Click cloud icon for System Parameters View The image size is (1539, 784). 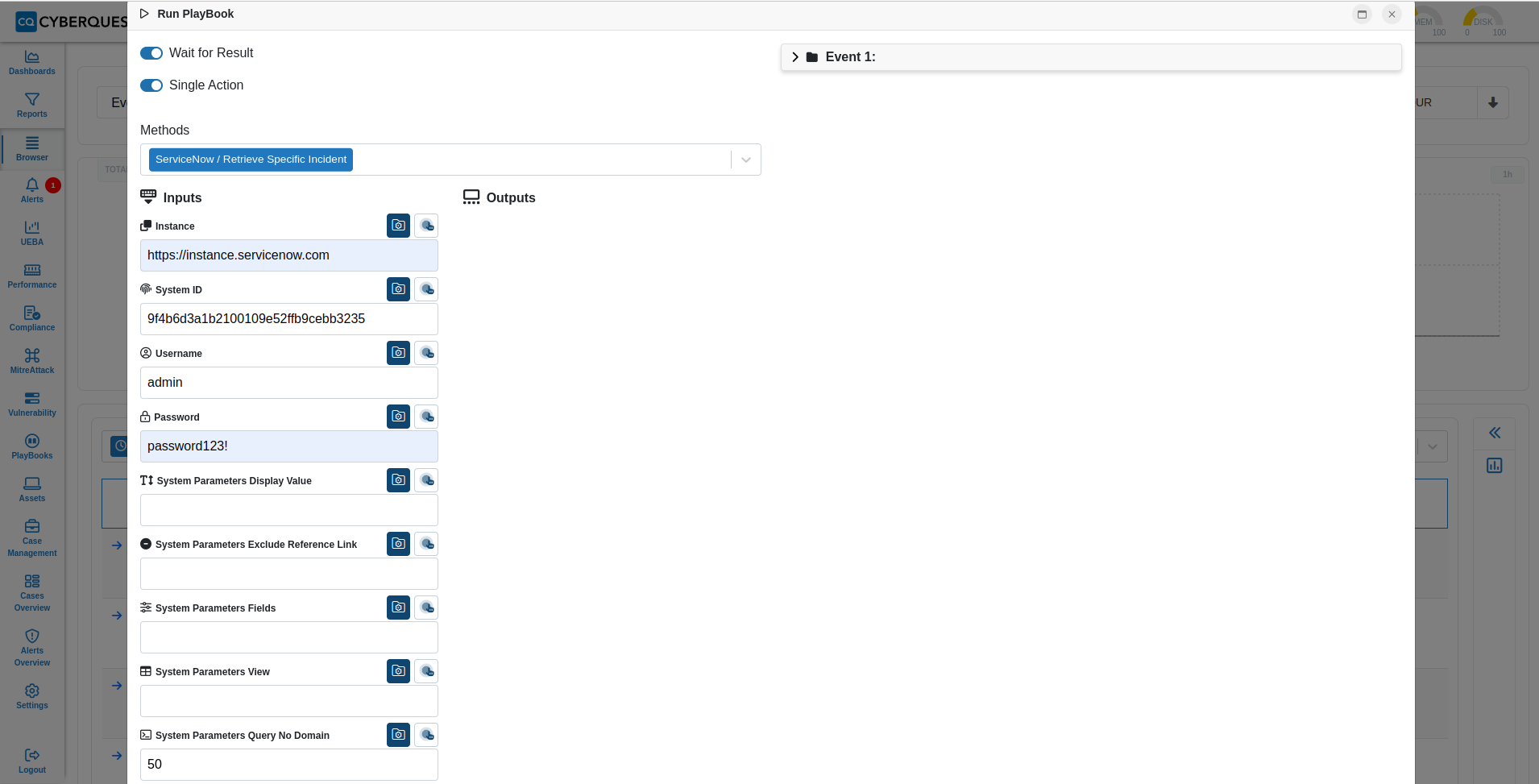[426, 671]
